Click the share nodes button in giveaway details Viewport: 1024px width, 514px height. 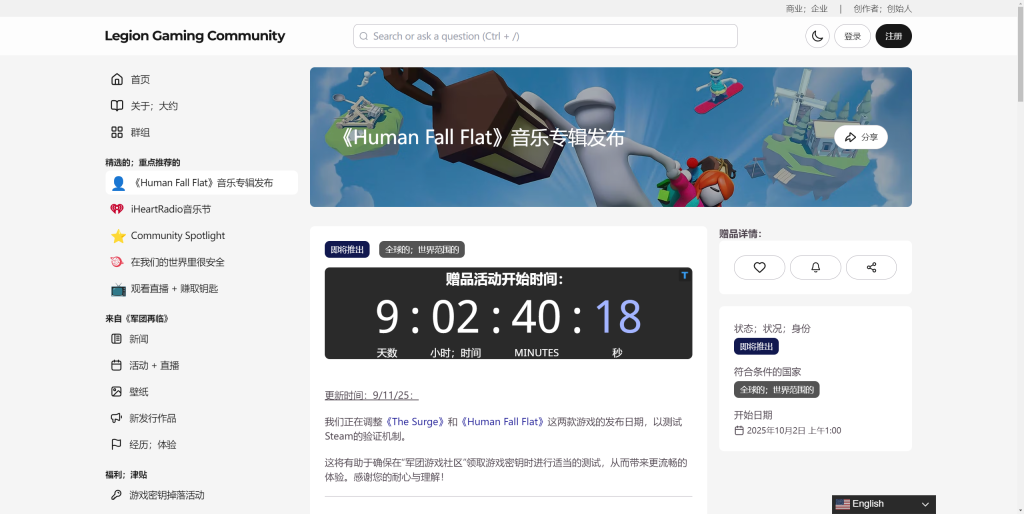[871, 267]
